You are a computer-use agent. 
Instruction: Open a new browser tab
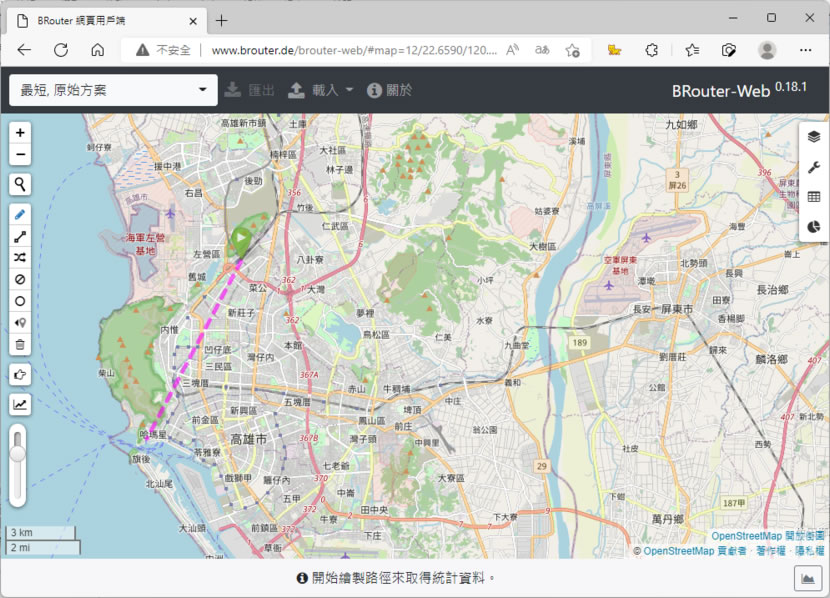(222, 21)
